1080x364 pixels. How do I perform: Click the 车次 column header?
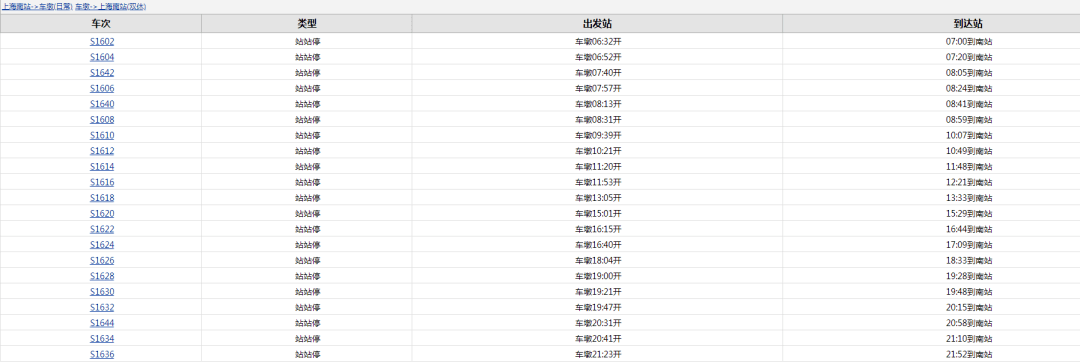point(101,23)
